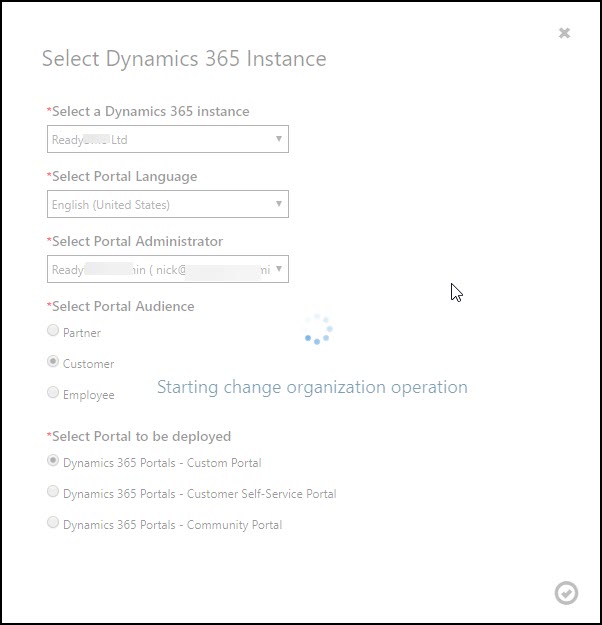Screen dimensions: 602x625
Task: Select the Customer Self-Service Portal option
Action: point(53,492)
